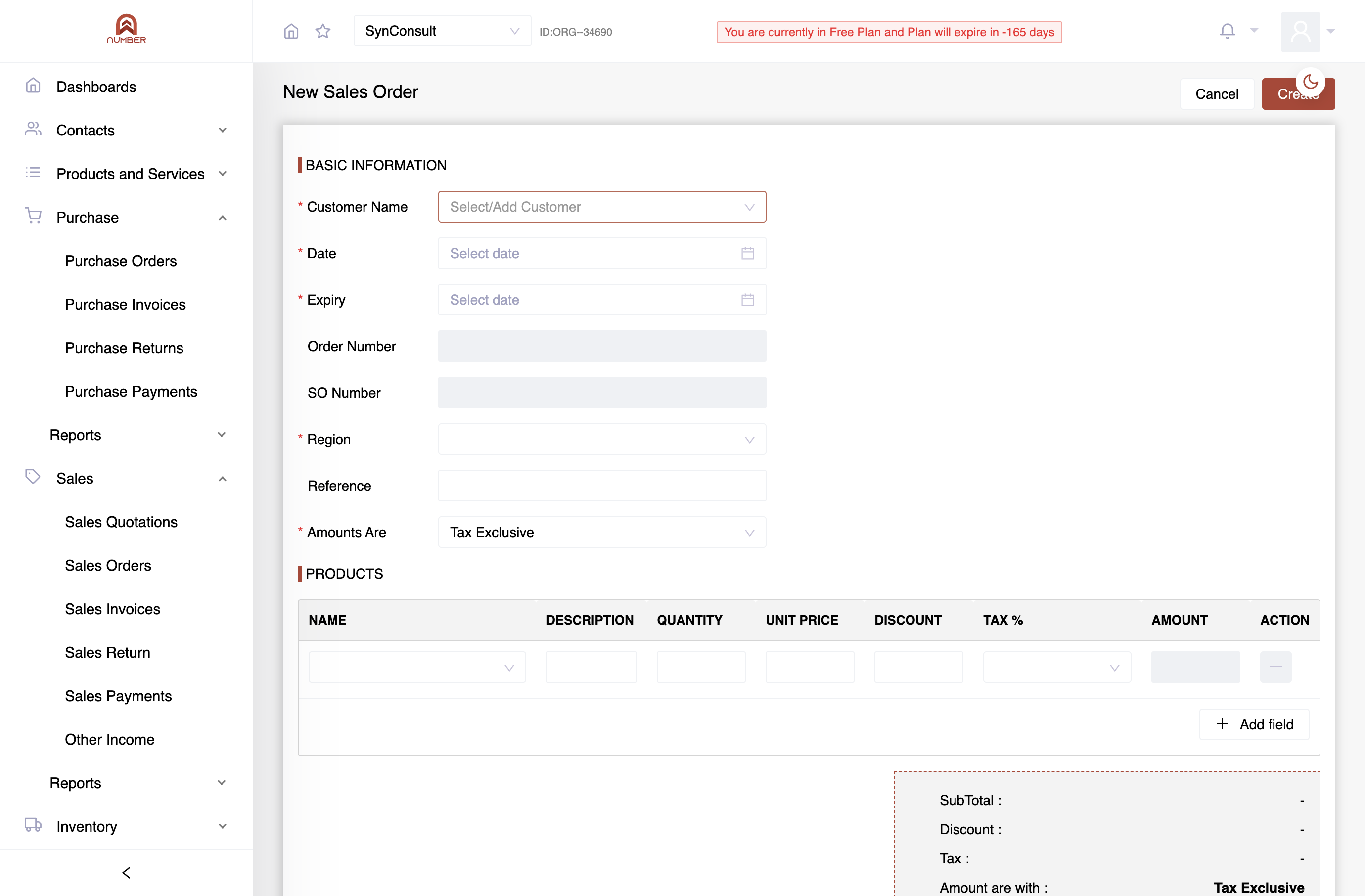Open the Tax % dropdown in product row
The width and height of the screenshot is (1365, 896).
point(1057,667)
